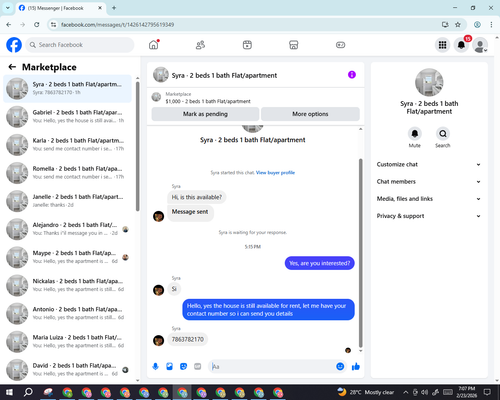Open Maype conversation in list
This screenshot has height=400, width=500.
tap(67, 257)
